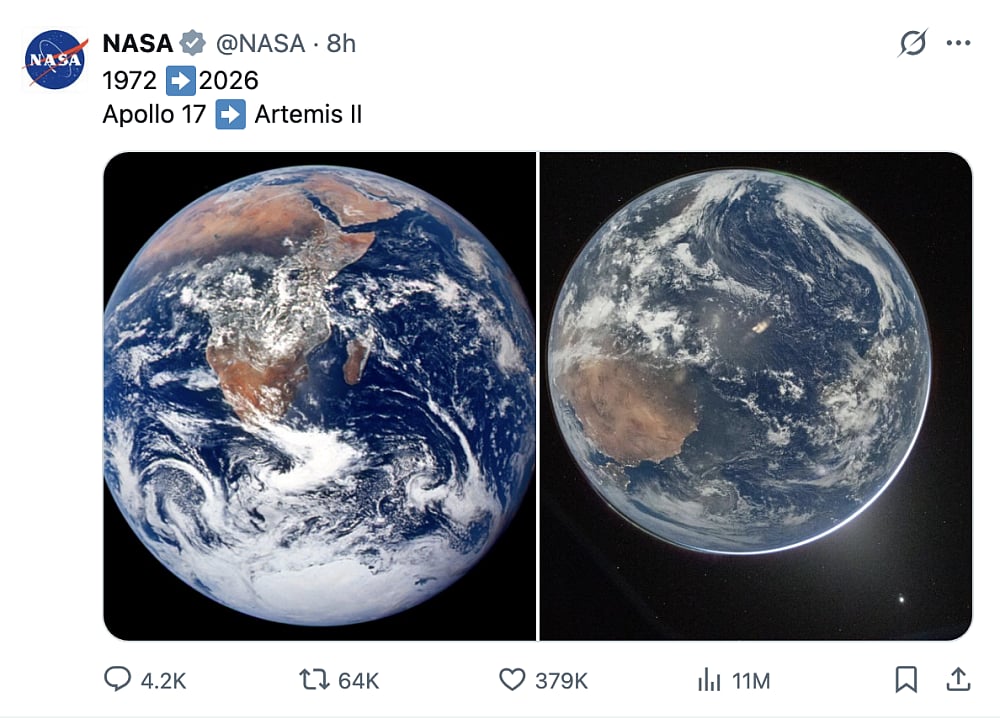Click the NASA display name

tap(137, 43)
